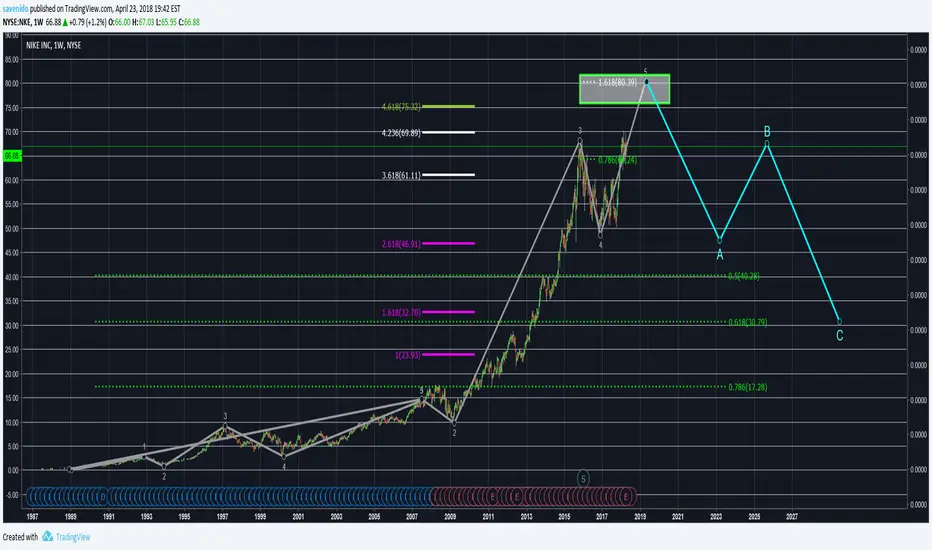The width and height of the screenshot is (932, 550).
Task: Click the 4.236(69.89) Fibonacci label
Action: [x=401, y=133]
